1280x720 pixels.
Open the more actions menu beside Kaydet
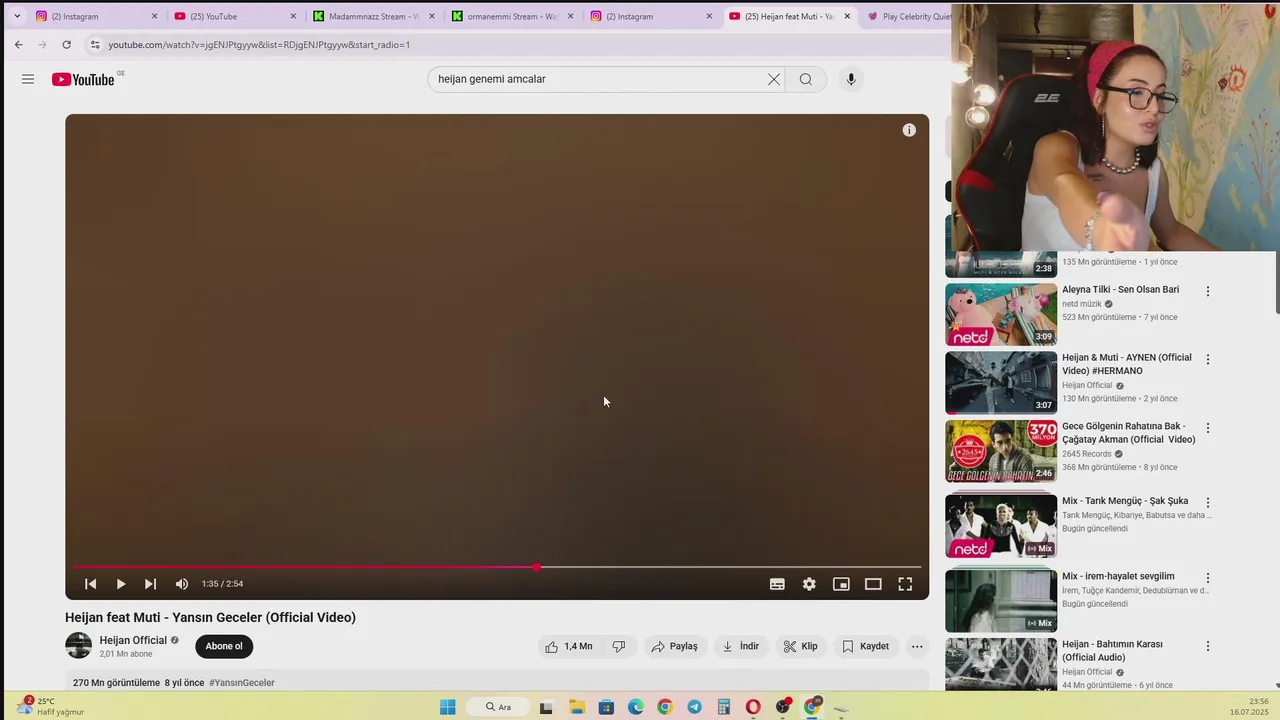(x=917, y=646)
